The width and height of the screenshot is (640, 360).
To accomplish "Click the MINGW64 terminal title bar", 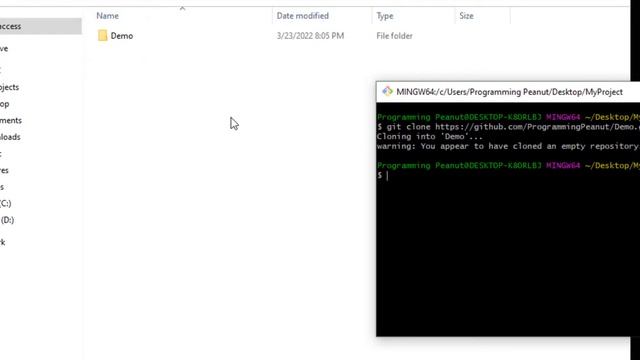I will point(509,92).
